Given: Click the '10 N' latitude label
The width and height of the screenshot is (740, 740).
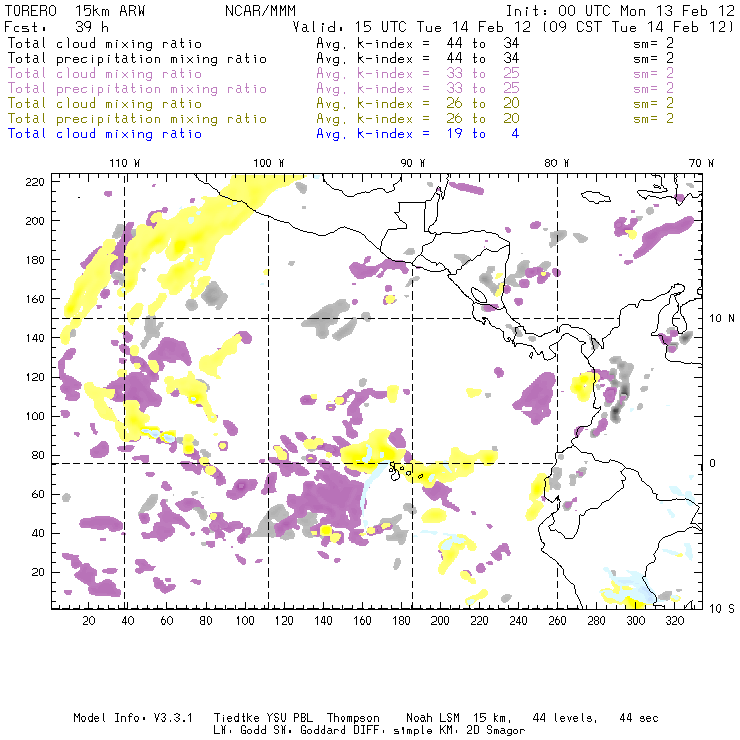Looking at the screenshot, I should [x=722, y=319].
